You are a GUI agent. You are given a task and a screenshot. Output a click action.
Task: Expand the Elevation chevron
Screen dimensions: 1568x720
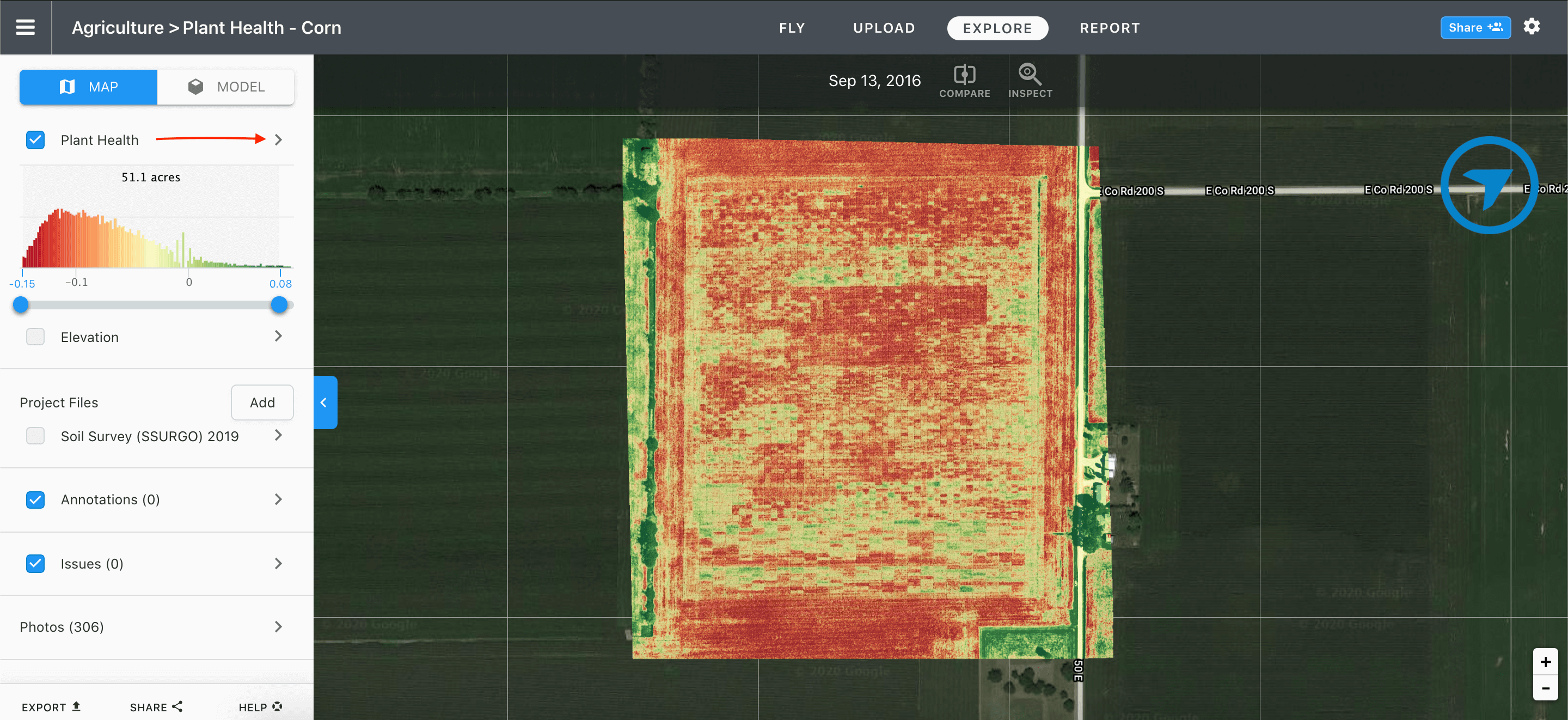[278, 335]
